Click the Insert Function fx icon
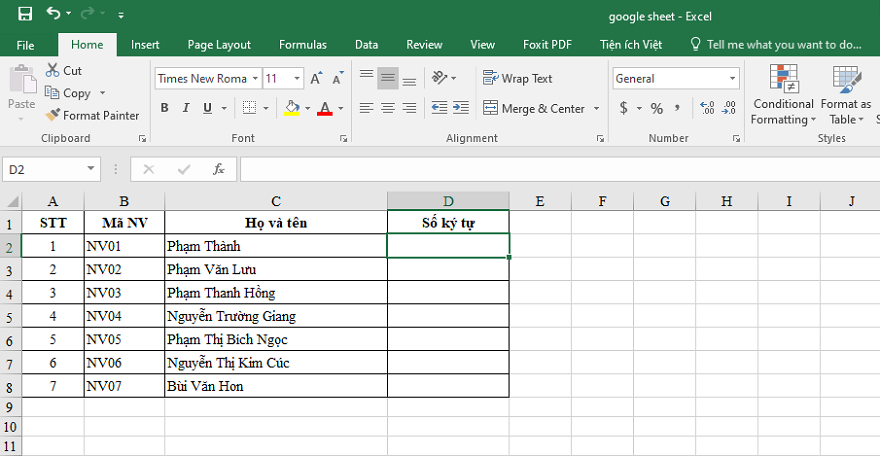The height and width of the screenshot is (456, 880). (218, 170)
